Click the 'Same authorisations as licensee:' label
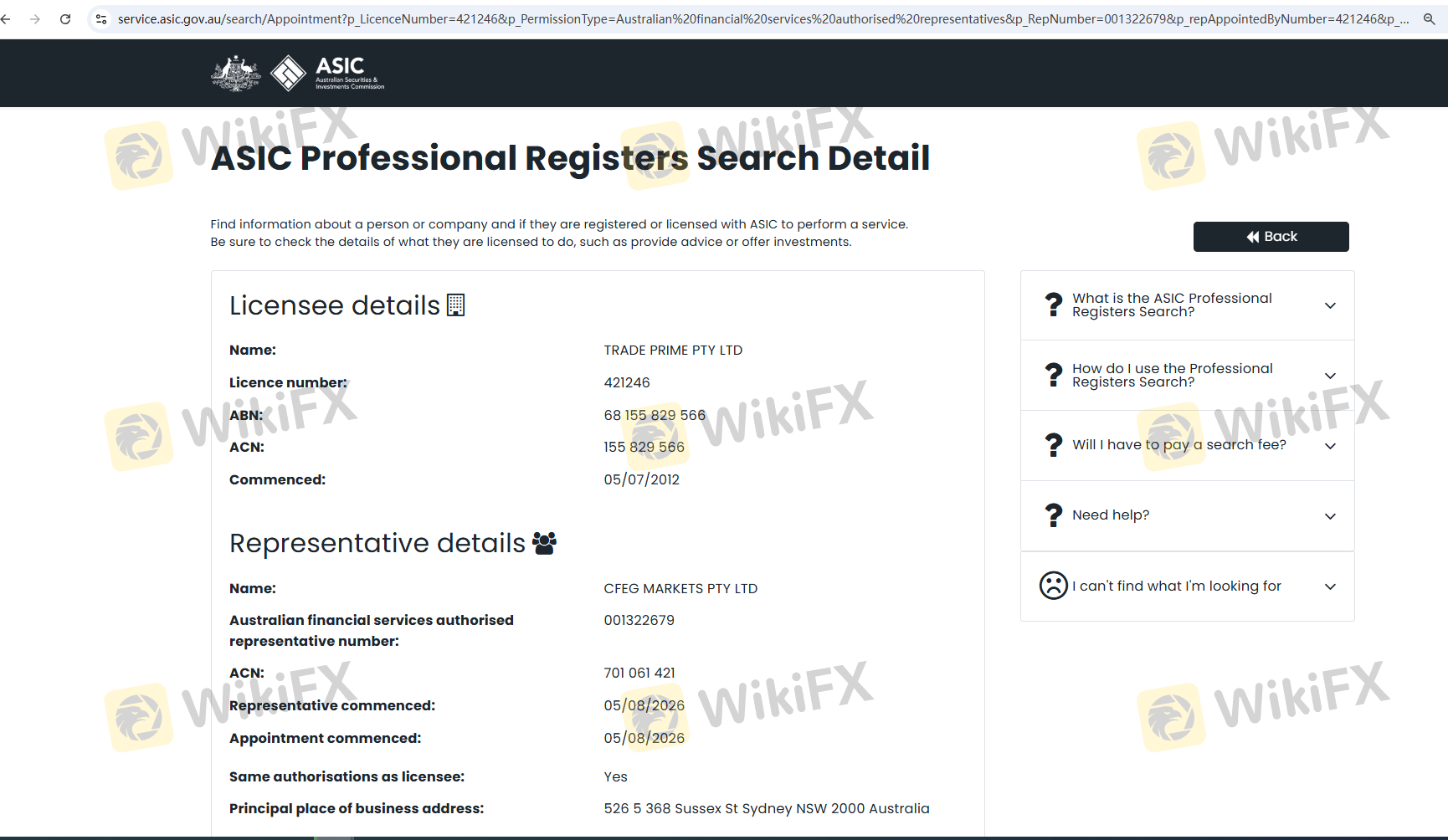Image resolution: width=1448 pixels, height=840 pixels. pyautogui.click(x=347, y=776)
